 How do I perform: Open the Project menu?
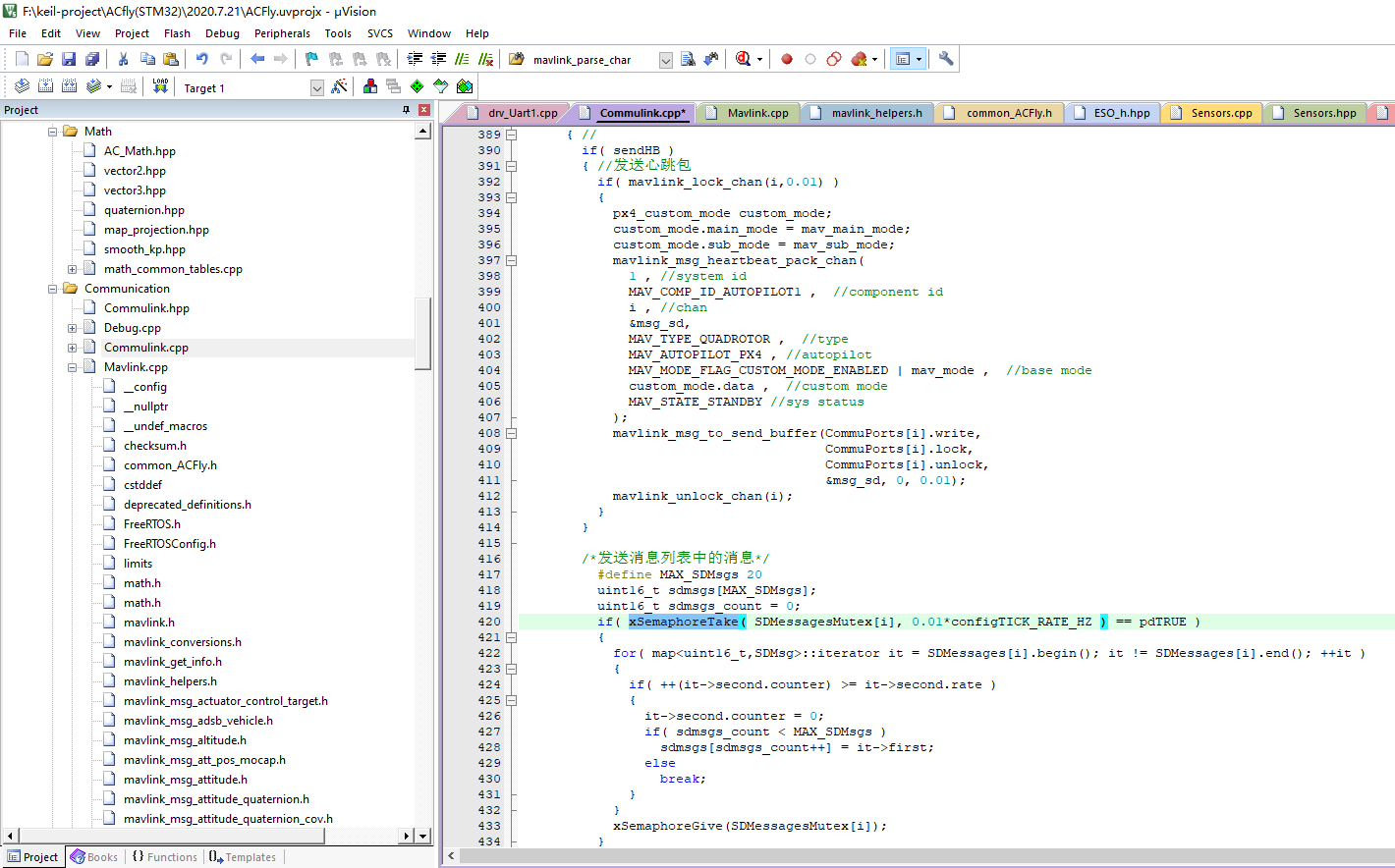[x=132, y=33]
